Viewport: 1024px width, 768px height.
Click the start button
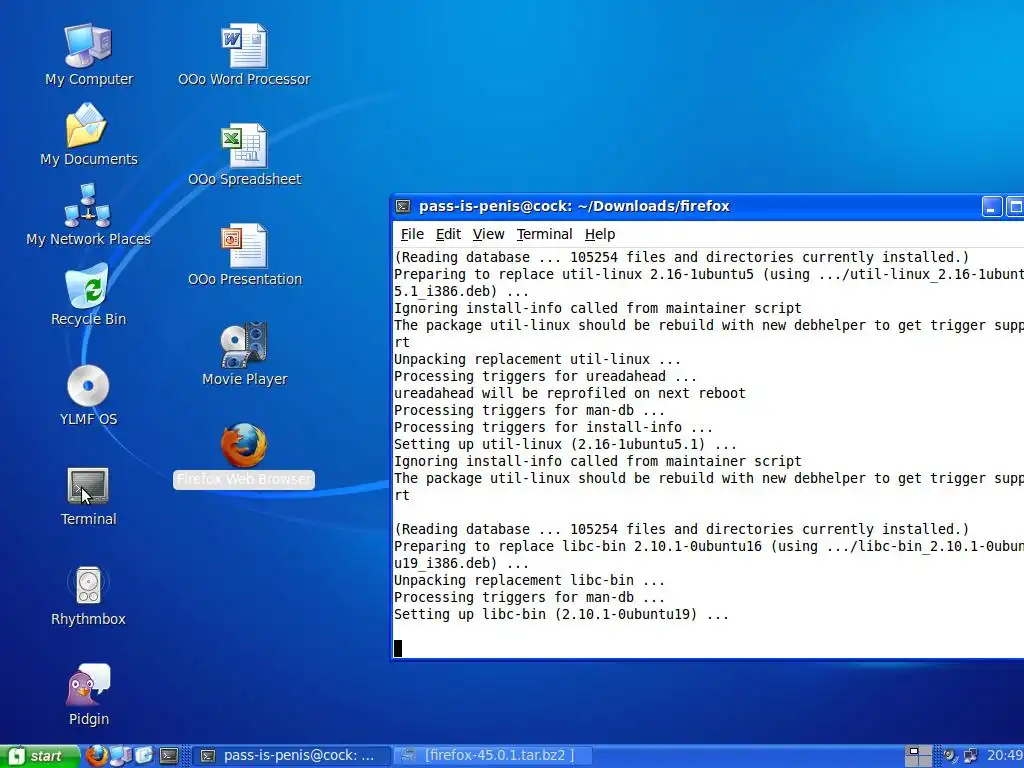coord(40,756)
